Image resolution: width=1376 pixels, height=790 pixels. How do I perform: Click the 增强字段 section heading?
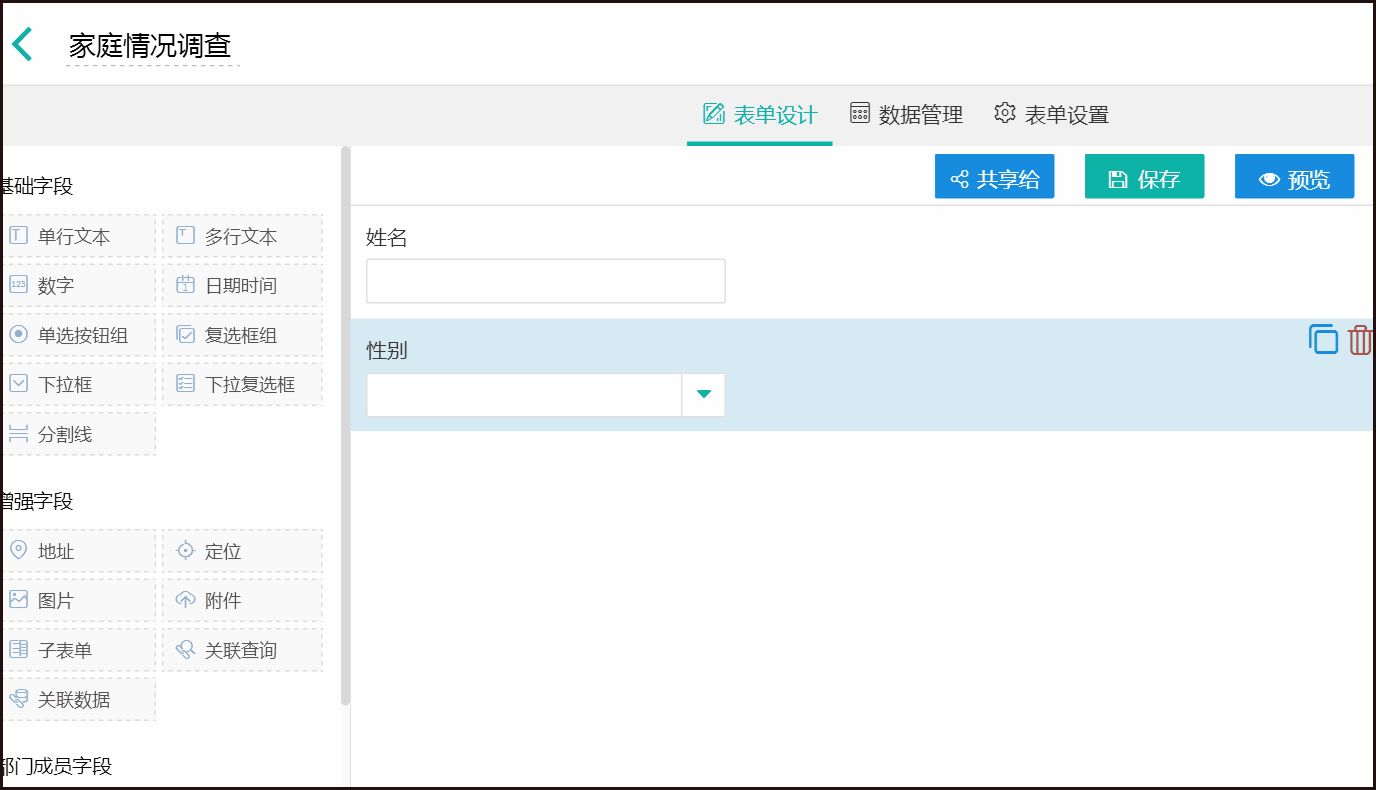tap(37, 501)
